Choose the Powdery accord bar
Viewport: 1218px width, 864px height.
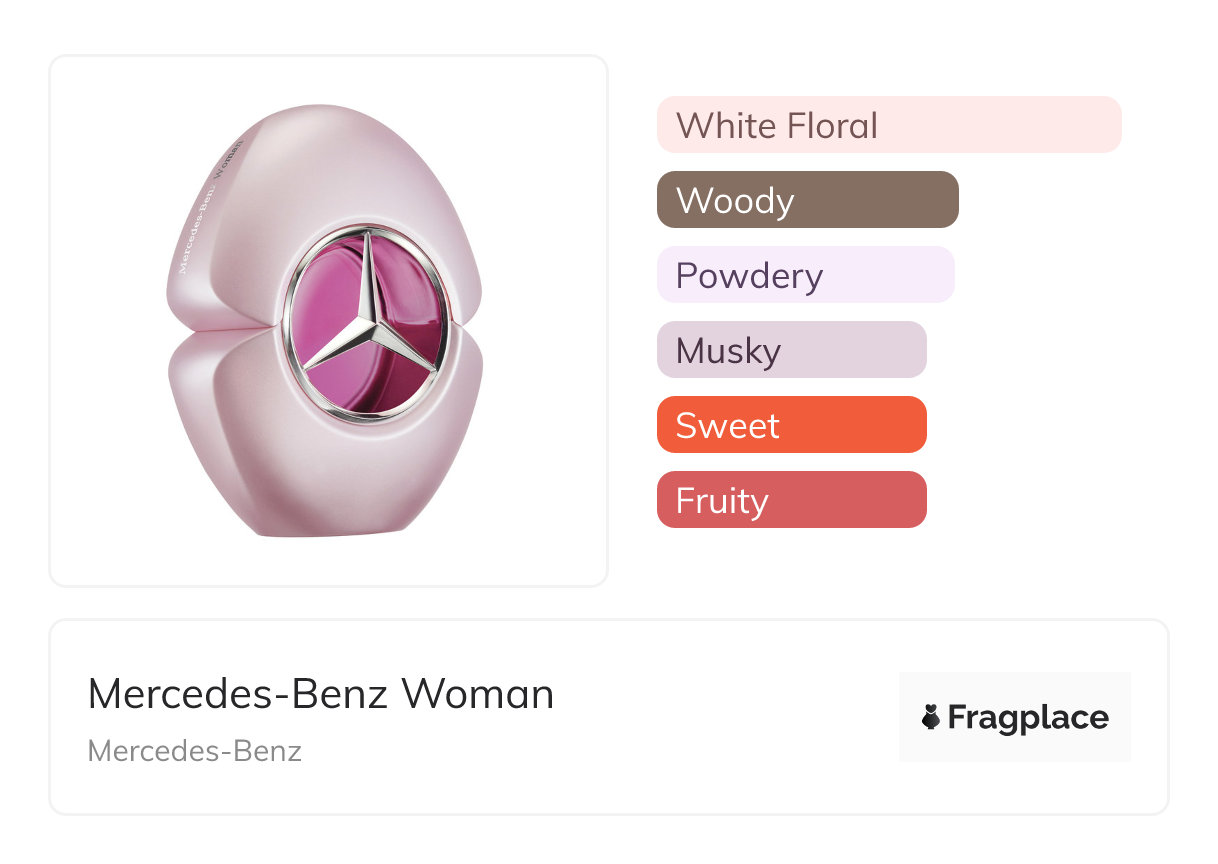(805, 275)
